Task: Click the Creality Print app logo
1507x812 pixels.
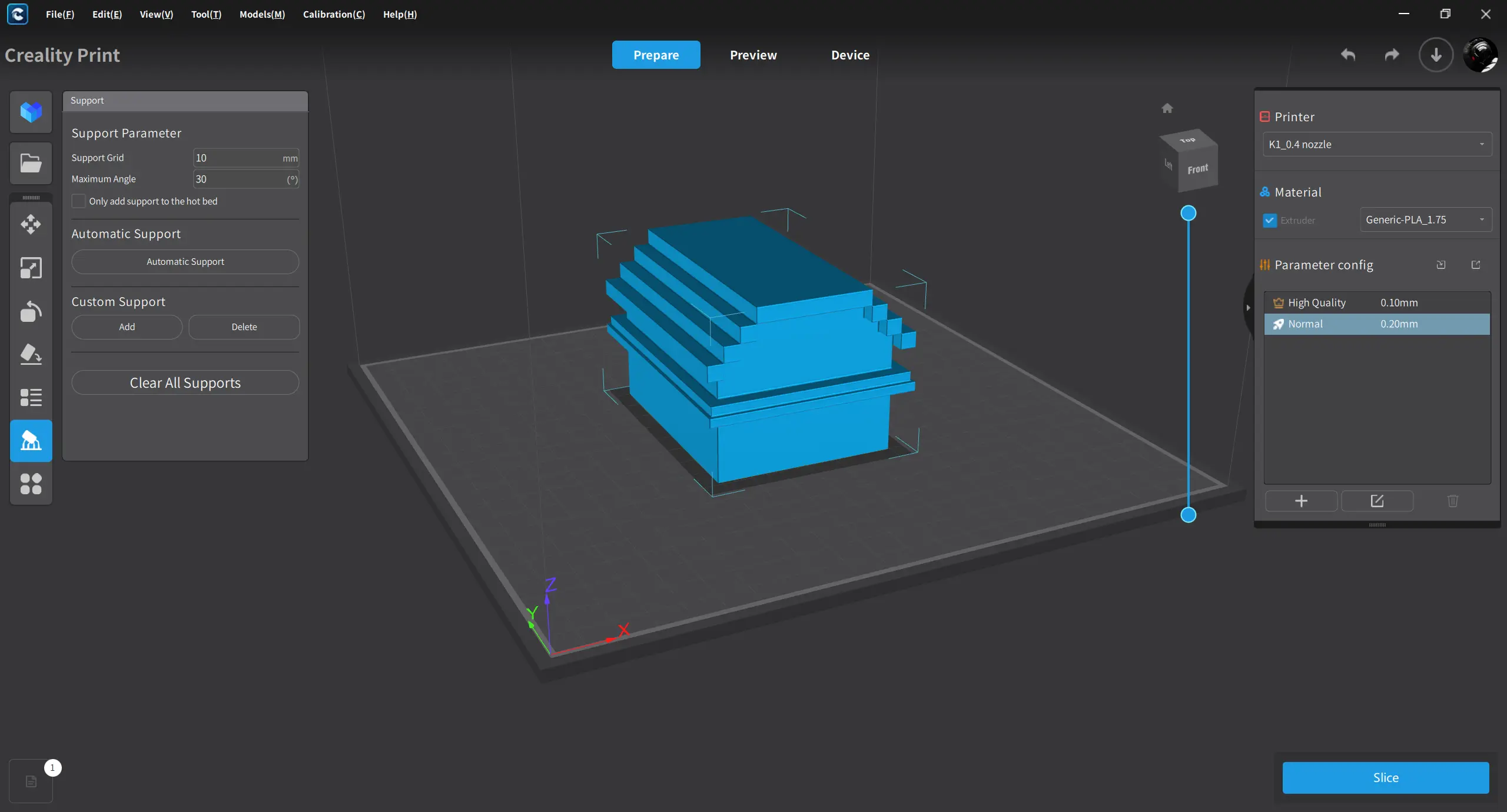Action: point(18,14)
